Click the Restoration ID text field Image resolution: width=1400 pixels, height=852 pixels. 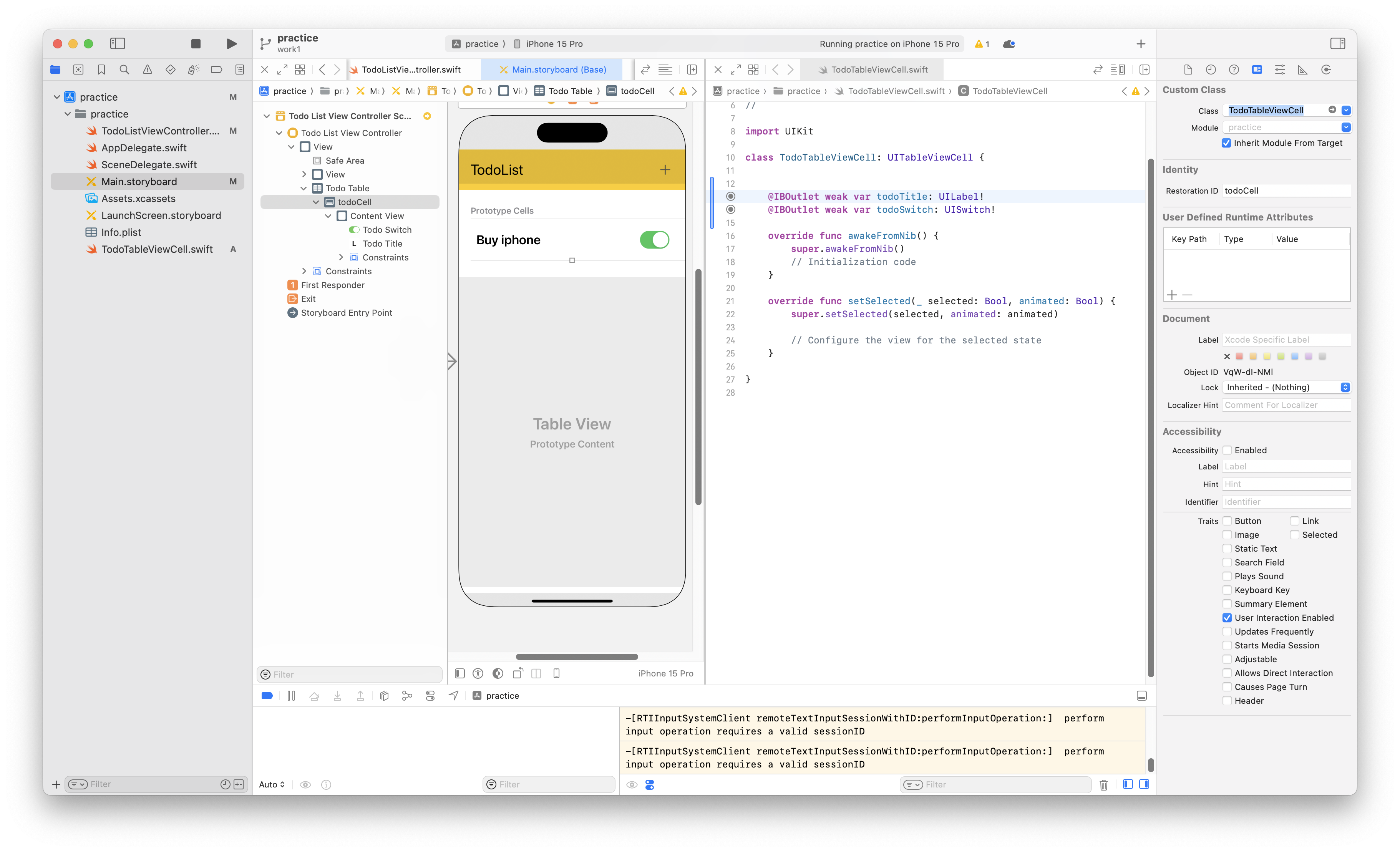point(1285,191)
